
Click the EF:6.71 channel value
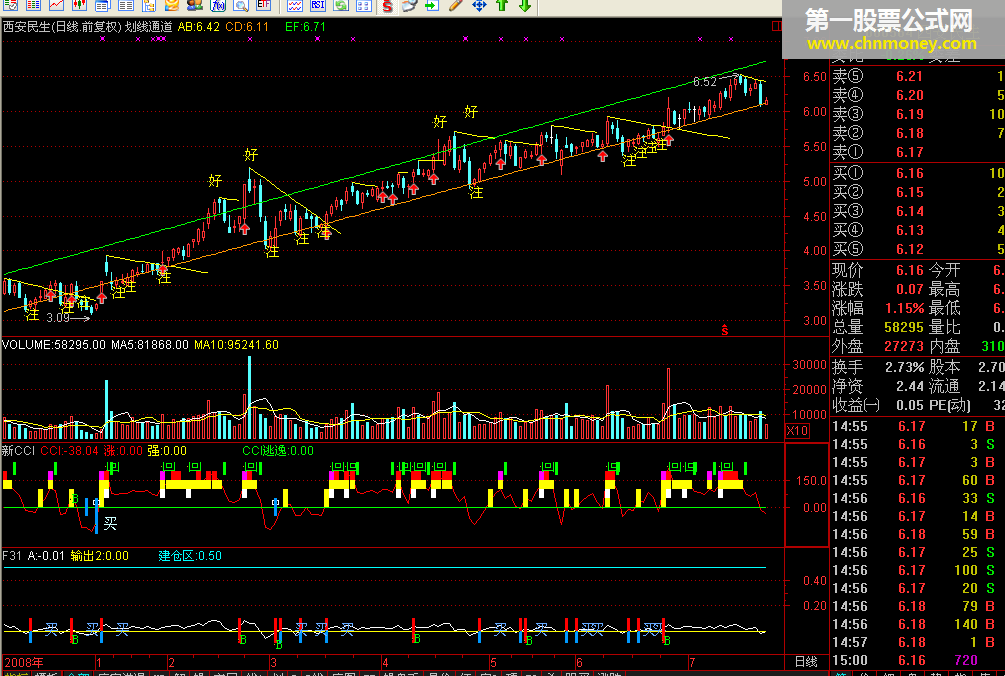305,27
